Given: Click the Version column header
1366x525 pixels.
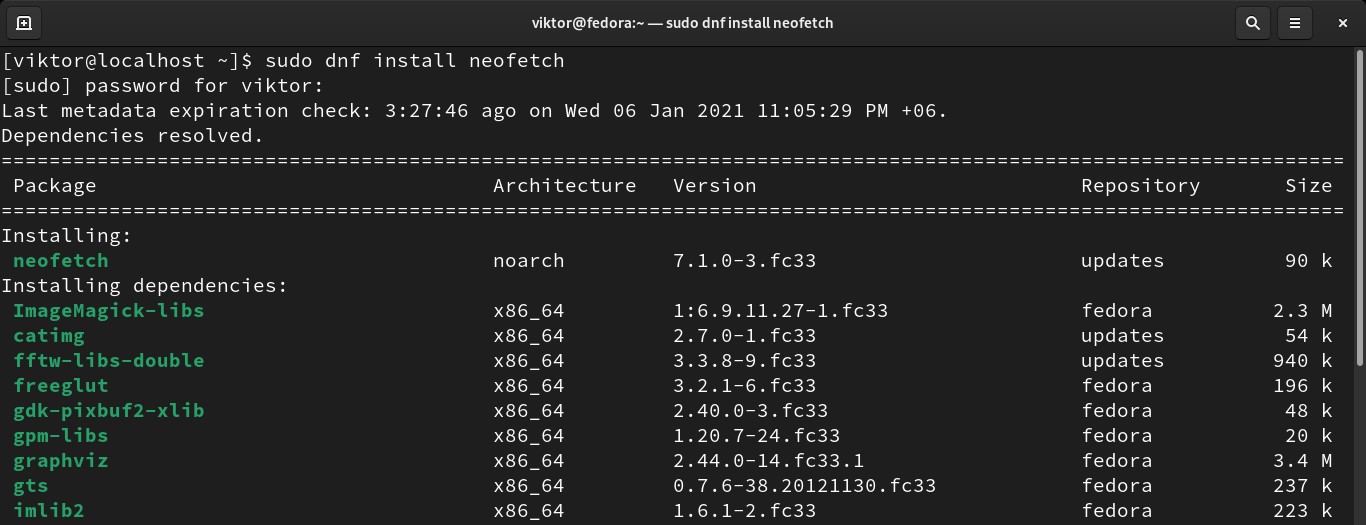Looking at the screenshot, I should point(715,186).
